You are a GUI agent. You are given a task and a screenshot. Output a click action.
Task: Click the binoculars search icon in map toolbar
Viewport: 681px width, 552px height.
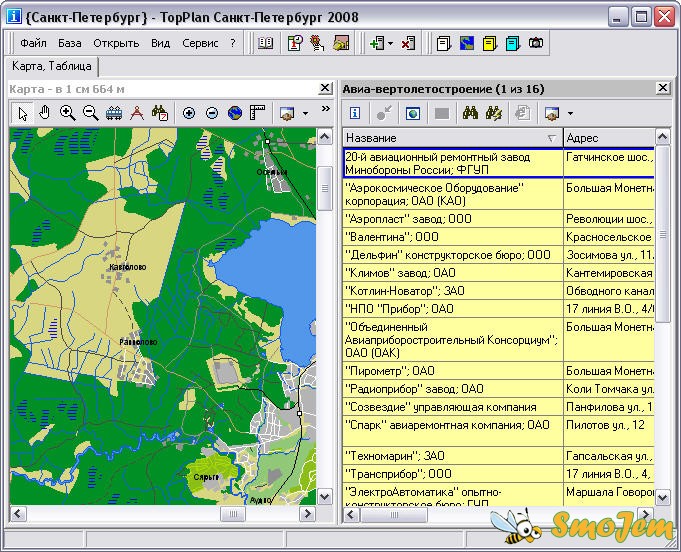(159, 113)
